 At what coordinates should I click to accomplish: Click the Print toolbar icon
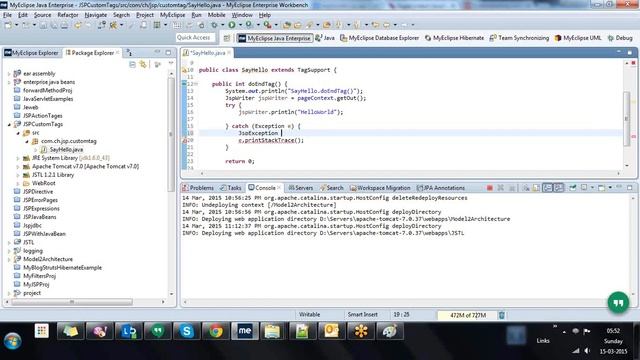pos(64,25)
